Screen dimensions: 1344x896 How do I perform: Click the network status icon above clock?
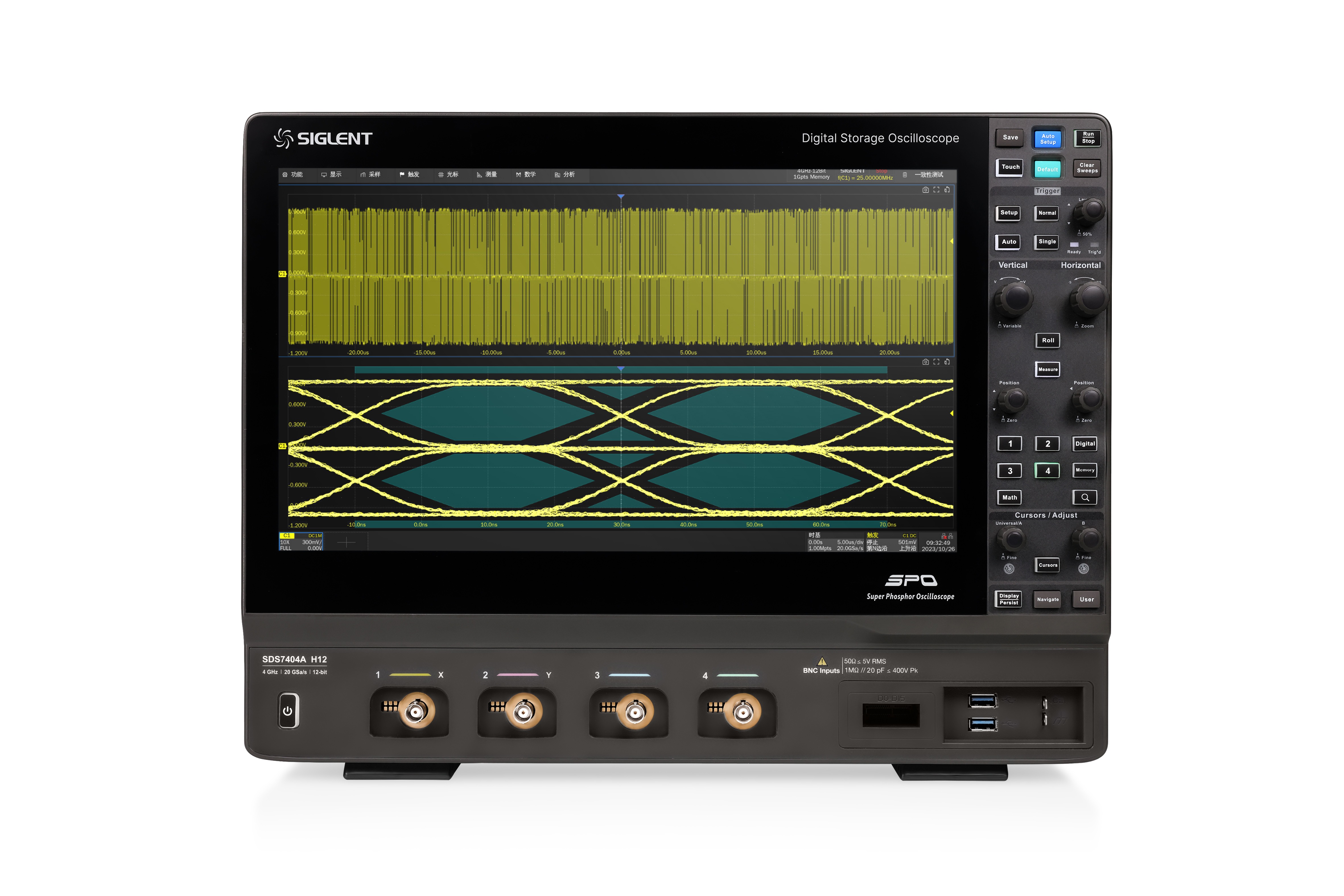pyautogui.click(x=947, y=536)
